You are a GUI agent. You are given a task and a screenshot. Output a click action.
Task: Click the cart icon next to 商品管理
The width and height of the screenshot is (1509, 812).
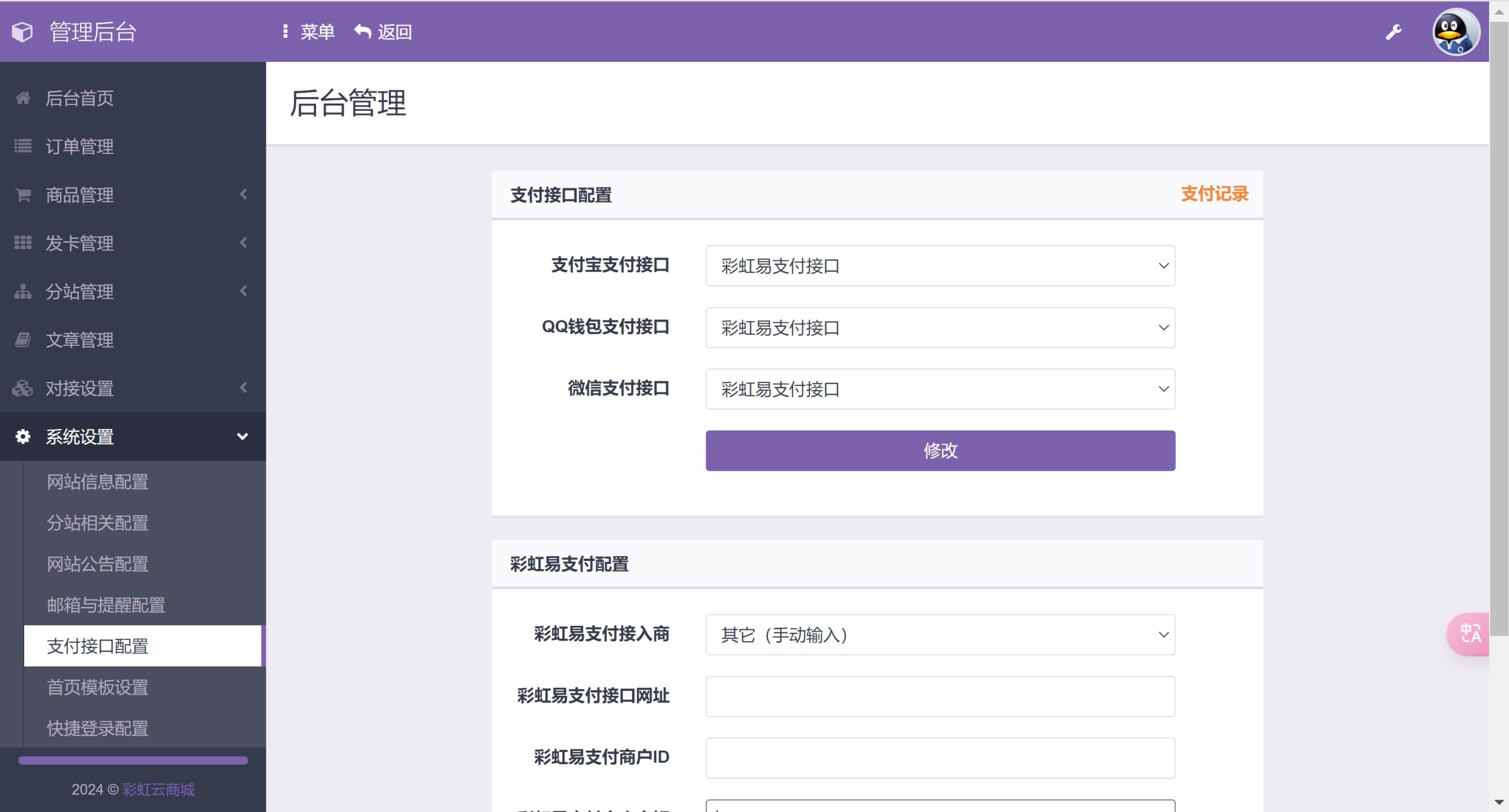coord(23,194)
